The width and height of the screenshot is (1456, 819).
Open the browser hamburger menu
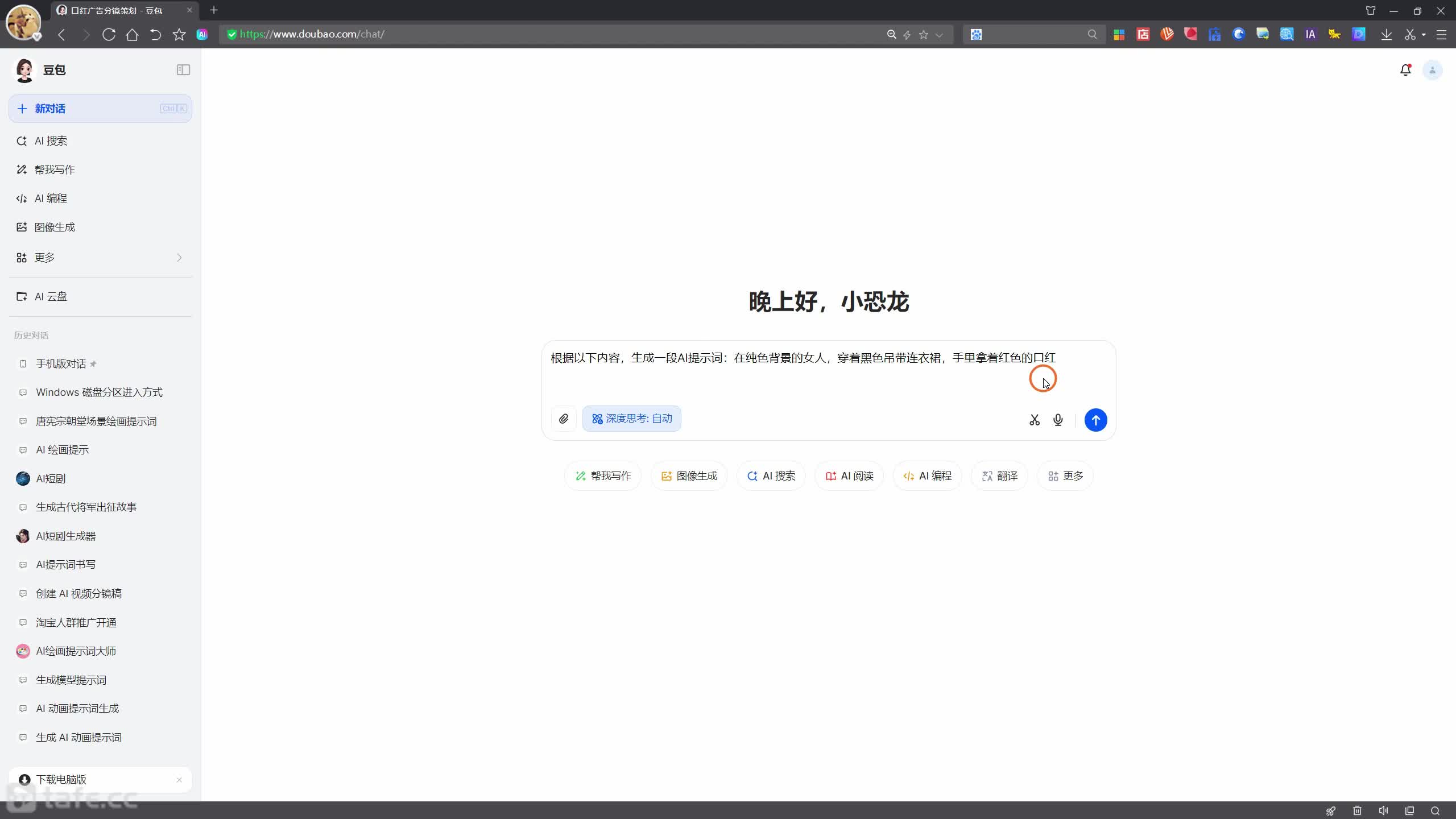(x=1441, y=34)
